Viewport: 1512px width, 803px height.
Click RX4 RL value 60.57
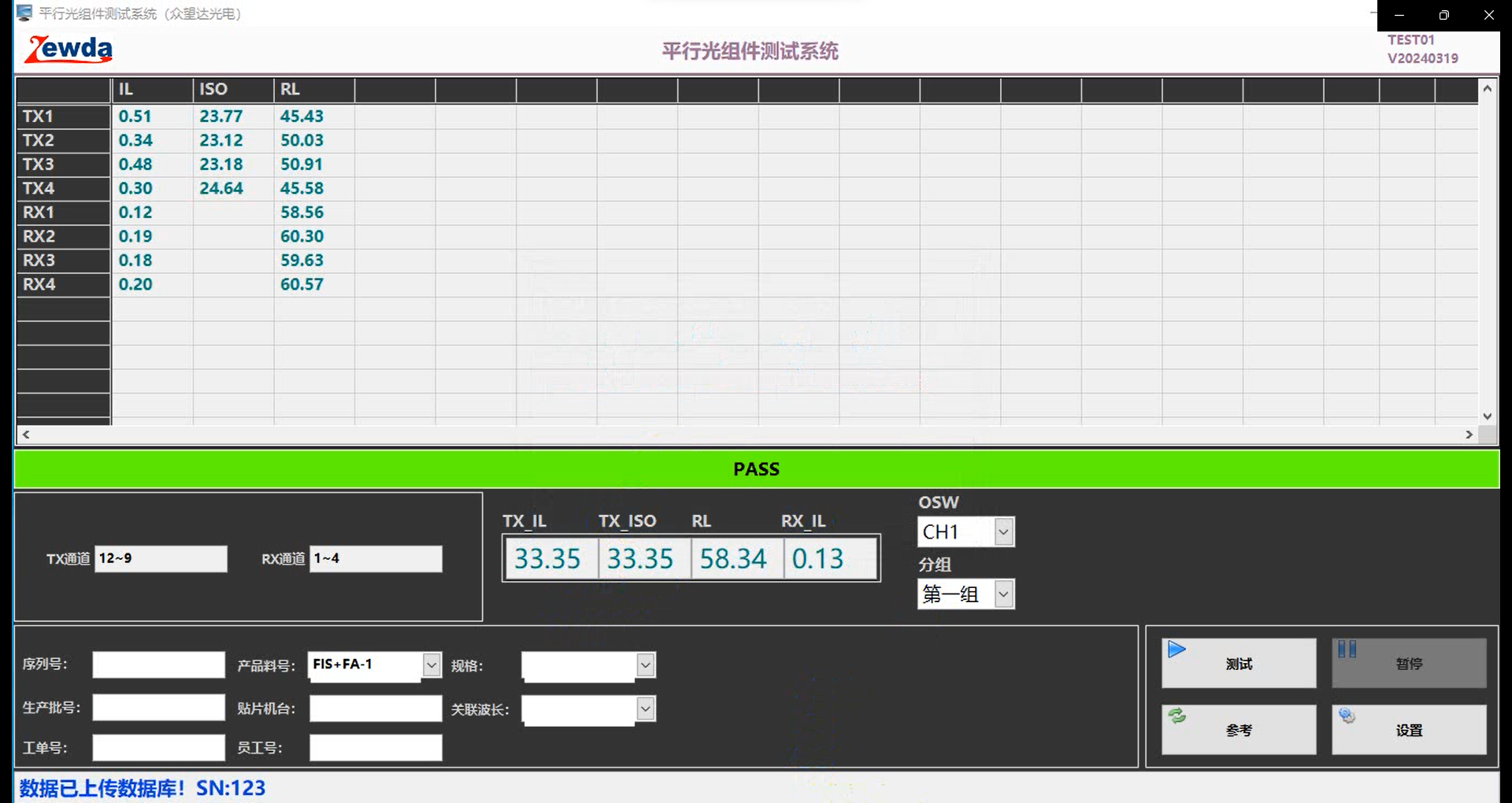pos(302,284)
